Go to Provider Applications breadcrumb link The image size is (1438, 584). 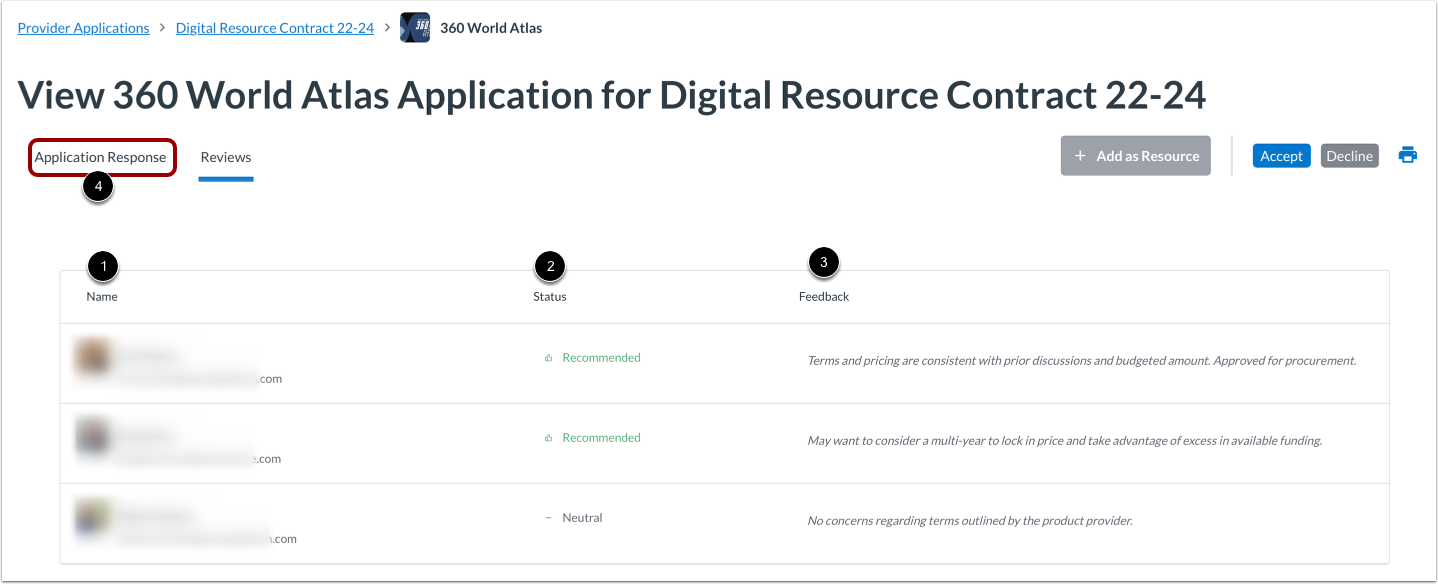pyautogui.click(x=84, y=28)
